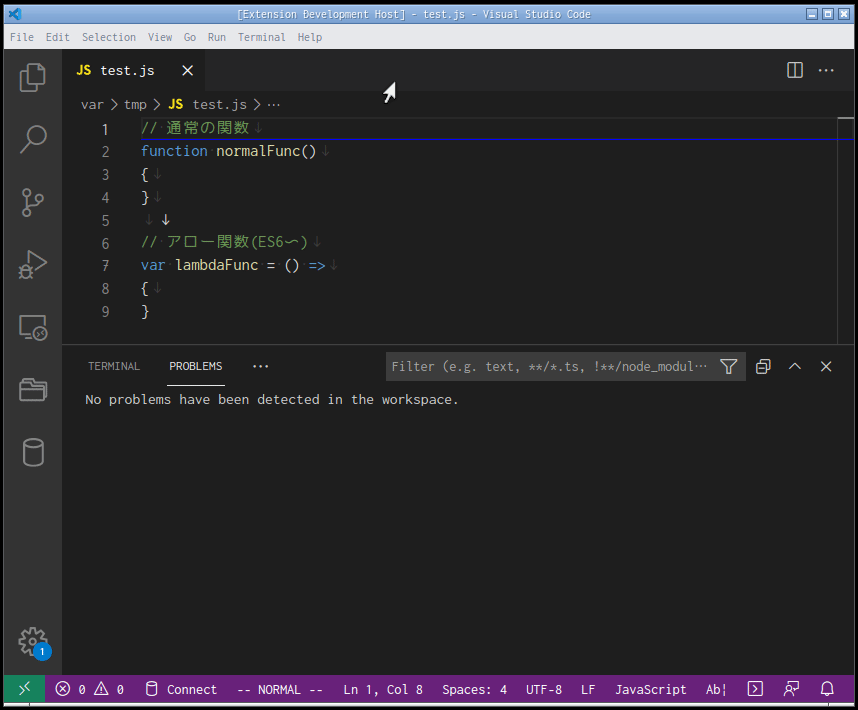Open the Go menu
The width and height of the screenshot is (858, 710).
189,37
